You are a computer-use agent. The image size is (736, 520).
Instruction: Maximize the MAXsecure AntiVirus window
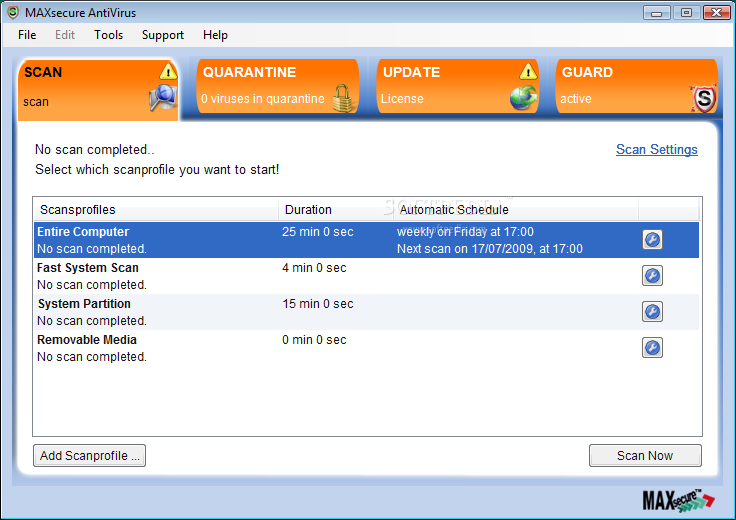click(x=686, y=13)
